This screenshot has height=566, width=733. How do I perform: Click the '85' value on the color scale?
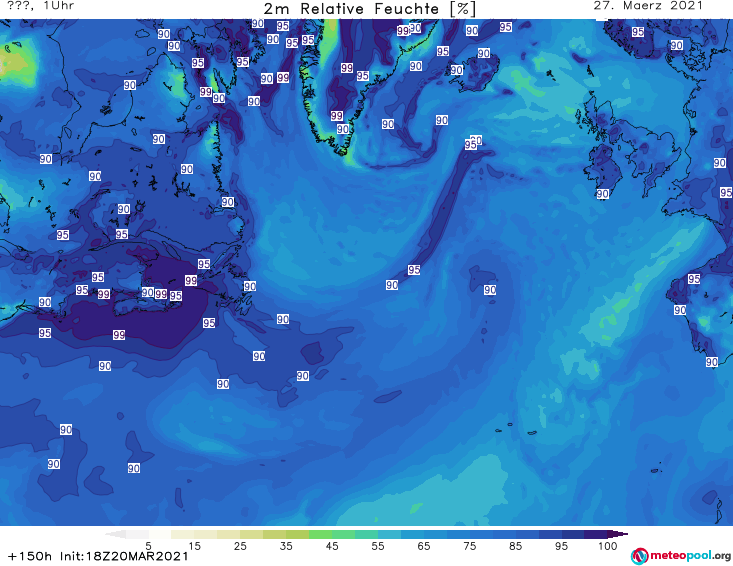click(515, 546)
